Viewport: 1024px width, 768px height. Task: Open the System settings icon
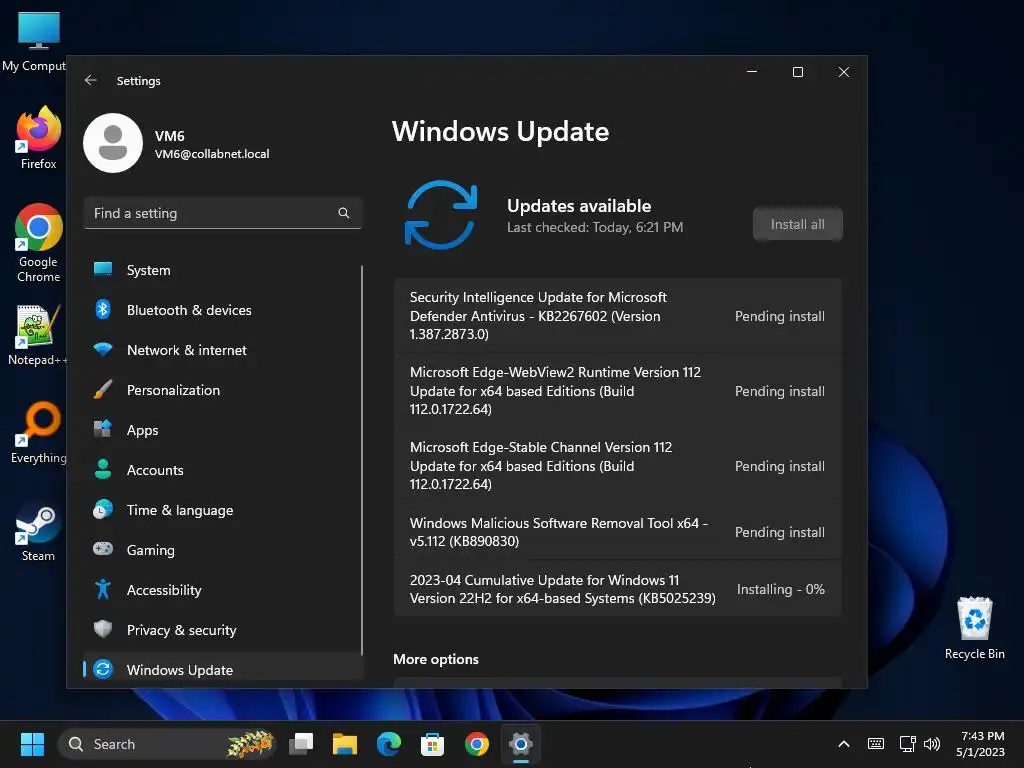pos(103,270)
